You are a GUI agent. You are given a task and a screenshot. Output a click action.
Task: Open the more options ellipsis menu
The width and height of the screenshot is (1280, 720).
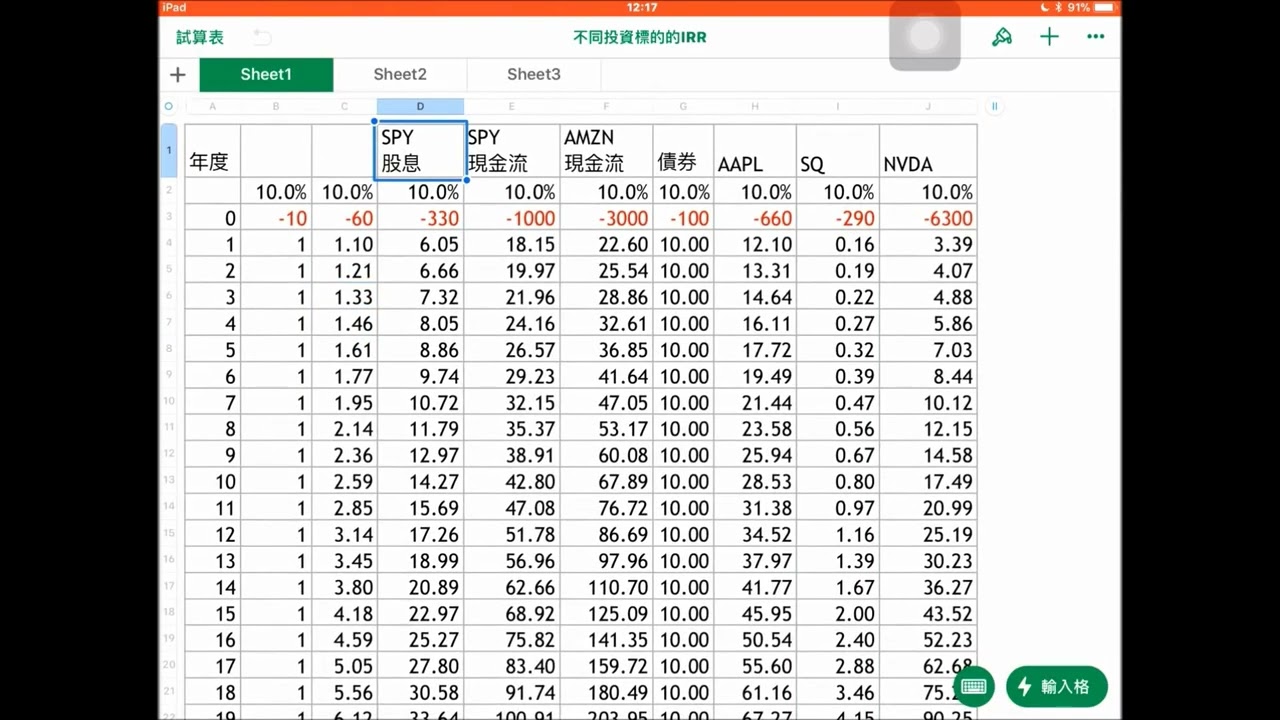click(x=1096, y=37)
